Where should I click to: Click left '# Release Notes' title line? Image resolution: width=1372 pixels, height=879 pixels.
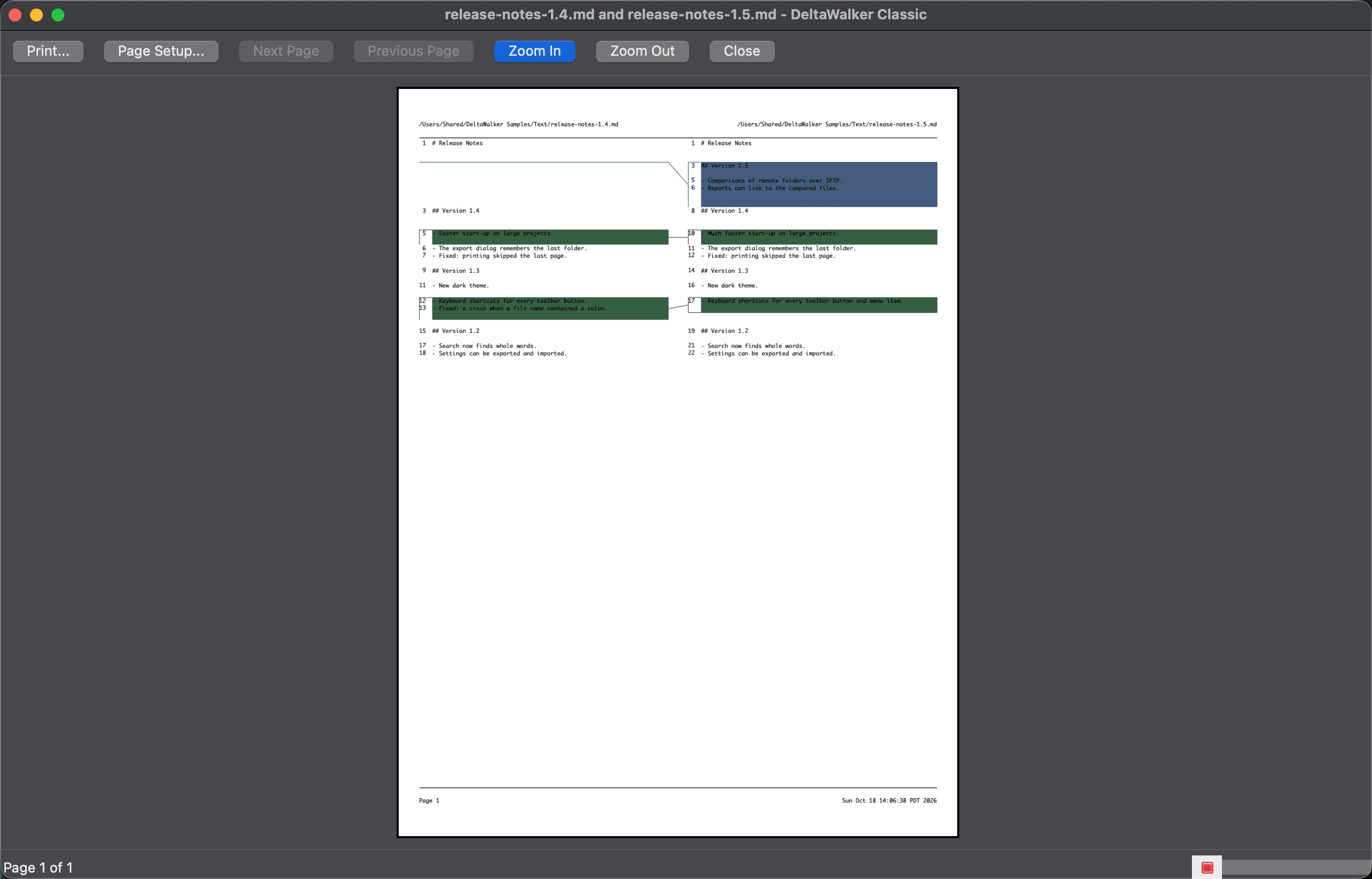[x=457, y=143]
